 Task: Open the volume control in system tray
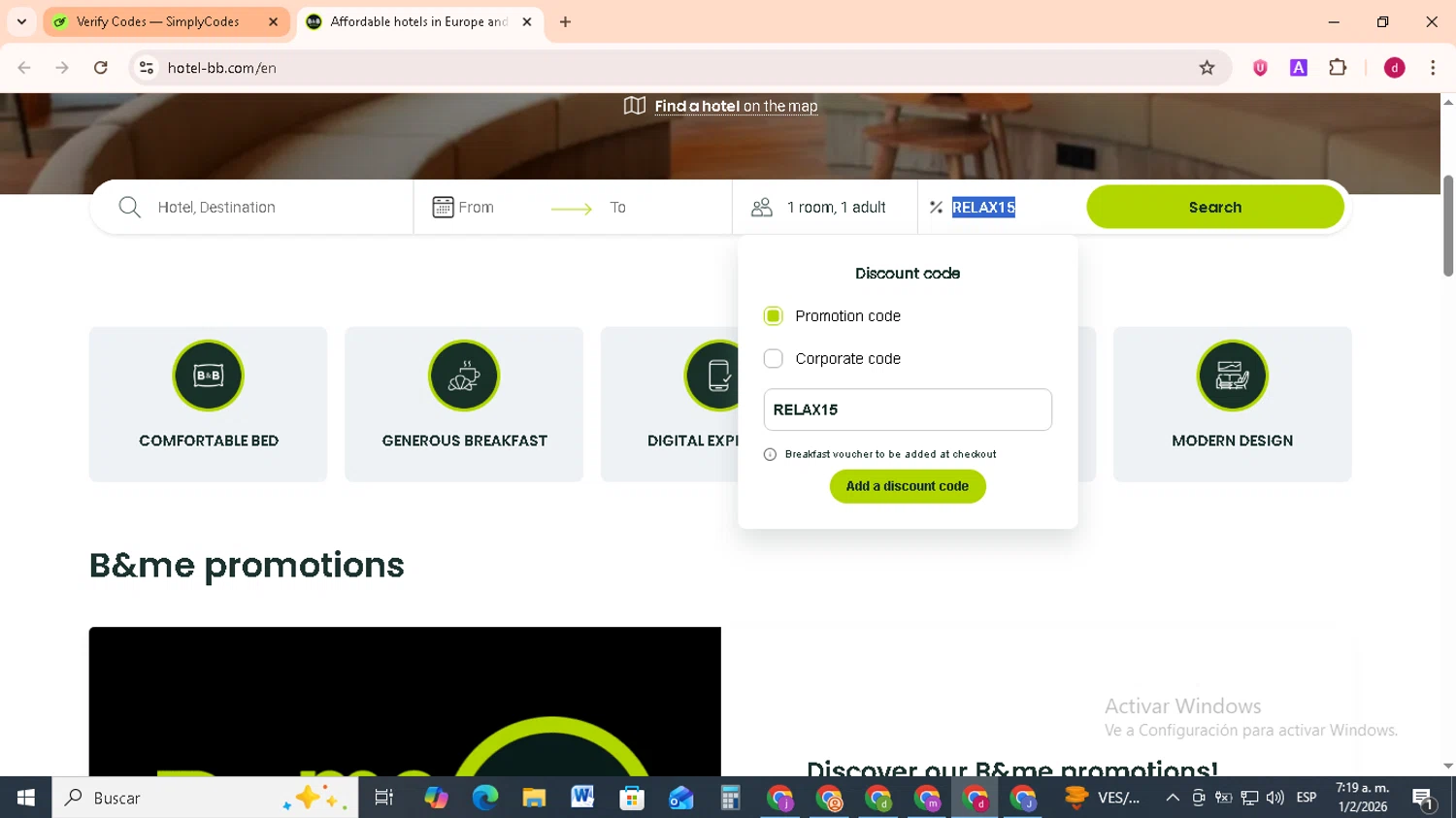click(1275, 798)
